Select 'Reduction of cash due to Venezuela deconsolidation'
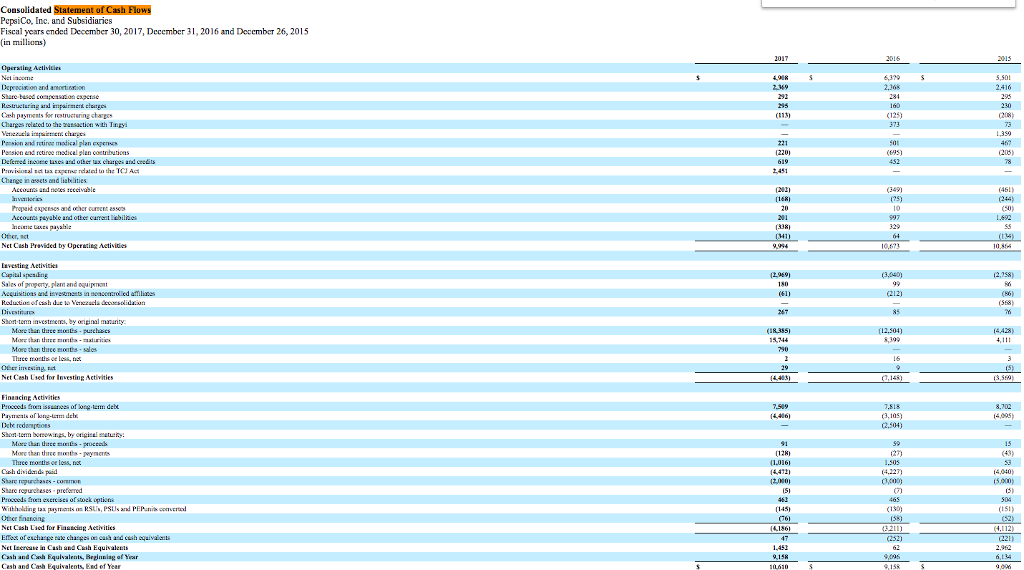1024x570 pixels. (x=73, y=302)
